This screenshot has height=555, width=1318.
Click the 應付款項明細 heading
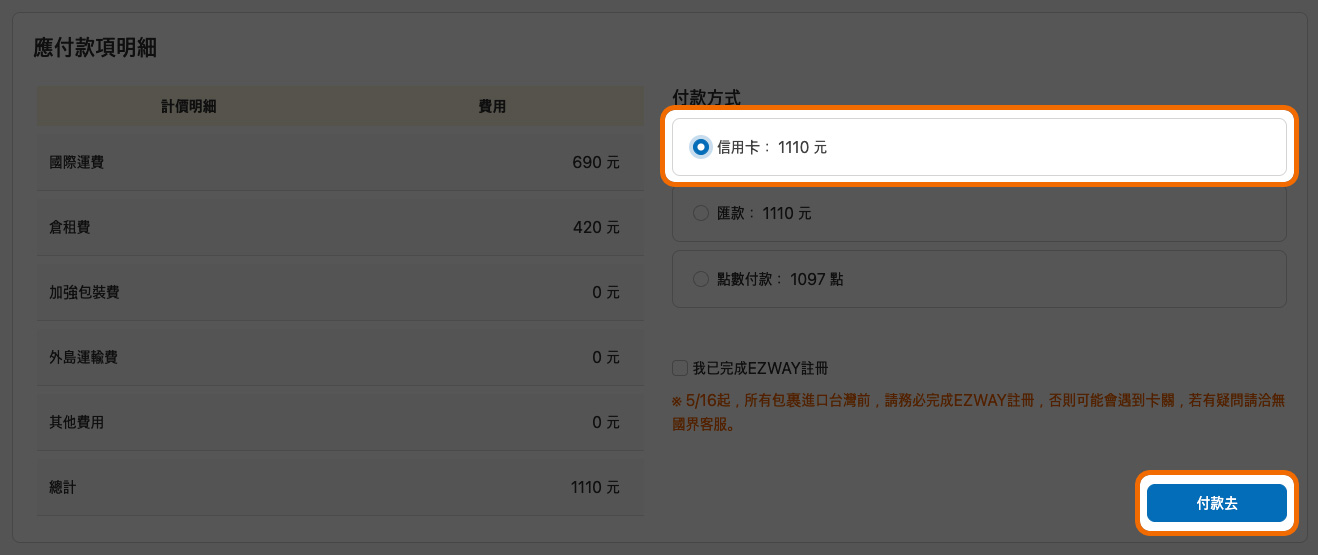click(95, 47)
